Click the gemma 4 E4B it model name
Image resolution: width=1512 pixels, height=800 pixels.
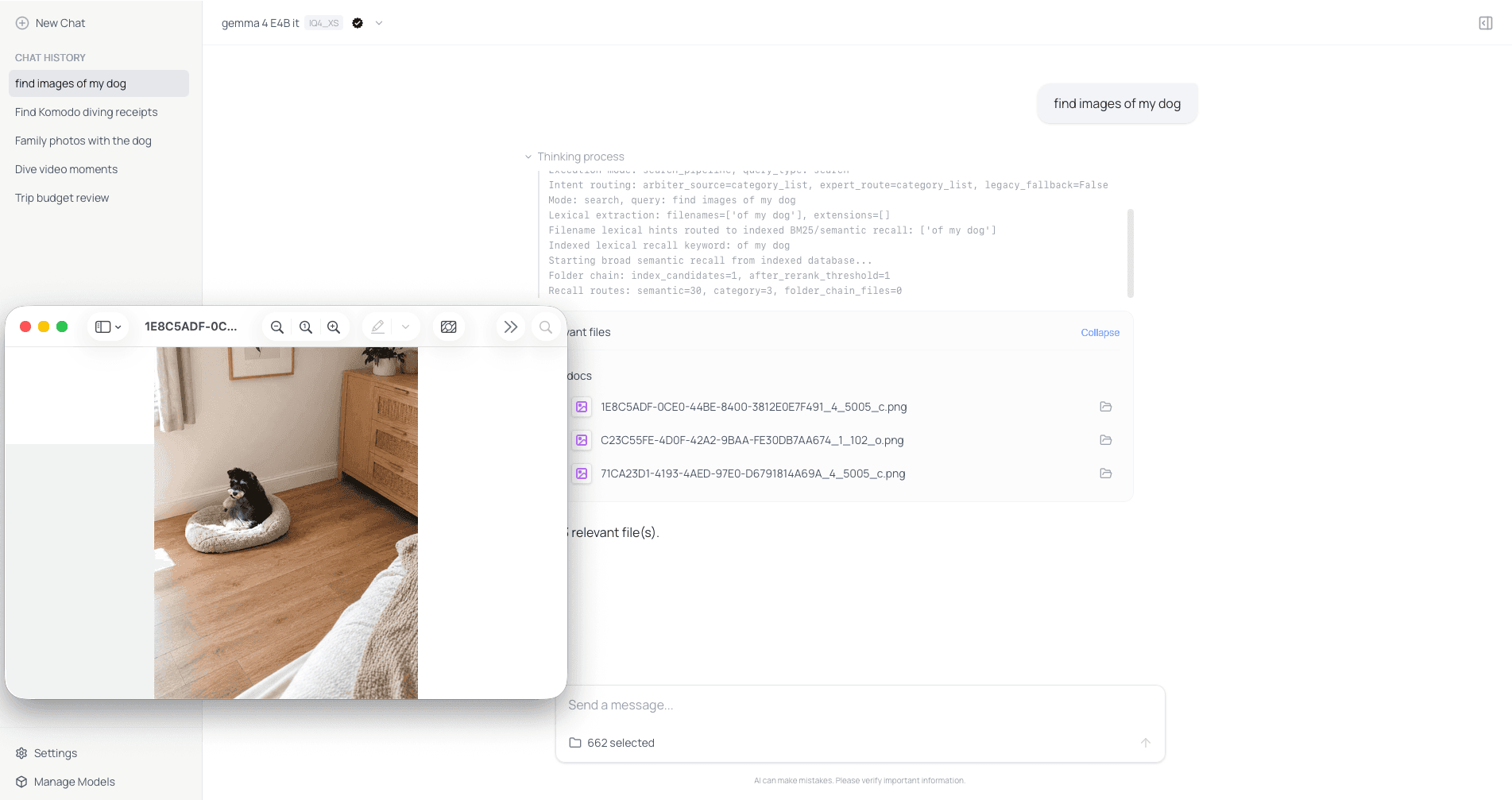point(260,23)
